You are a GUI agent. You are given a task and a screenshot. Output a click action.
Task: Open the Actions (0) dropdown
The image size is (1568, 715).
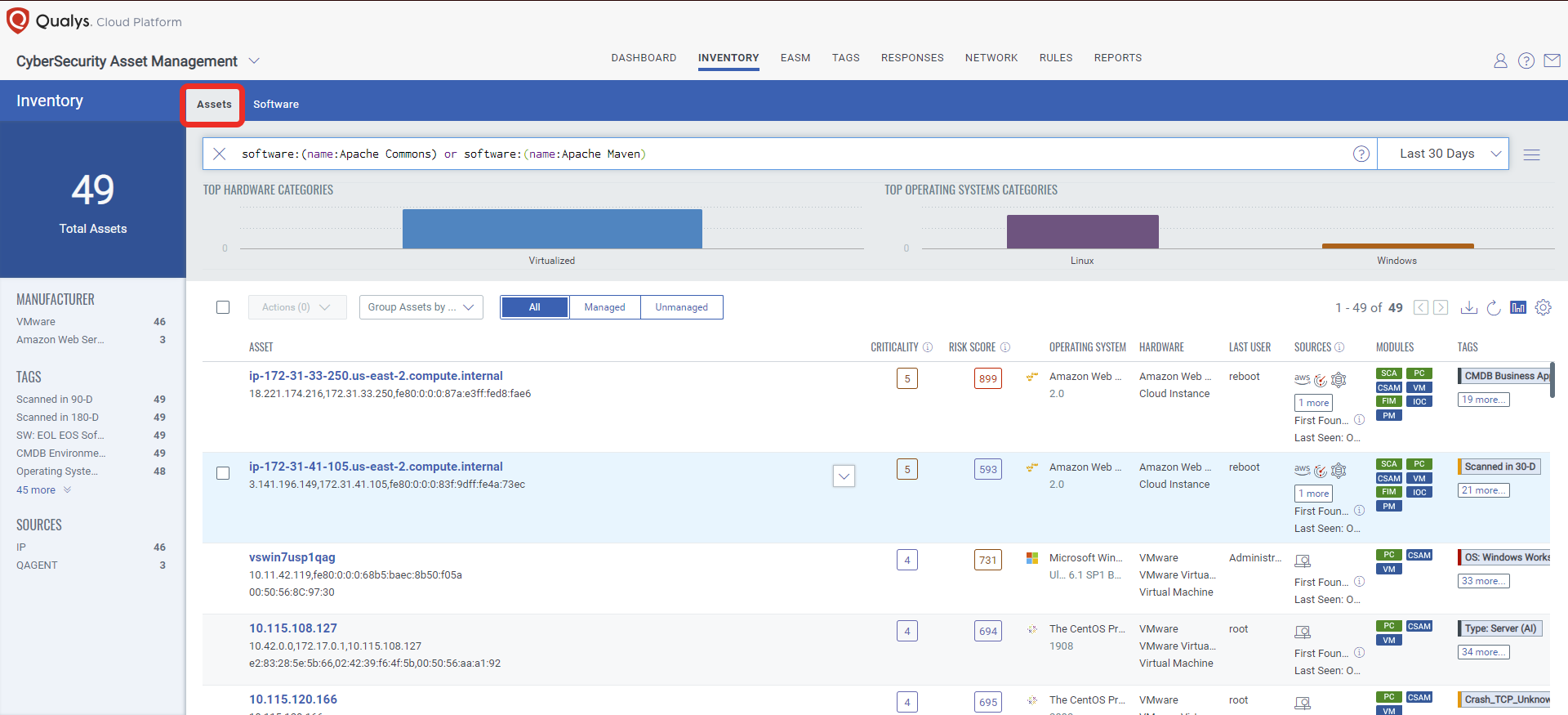(x=297, y=307)
